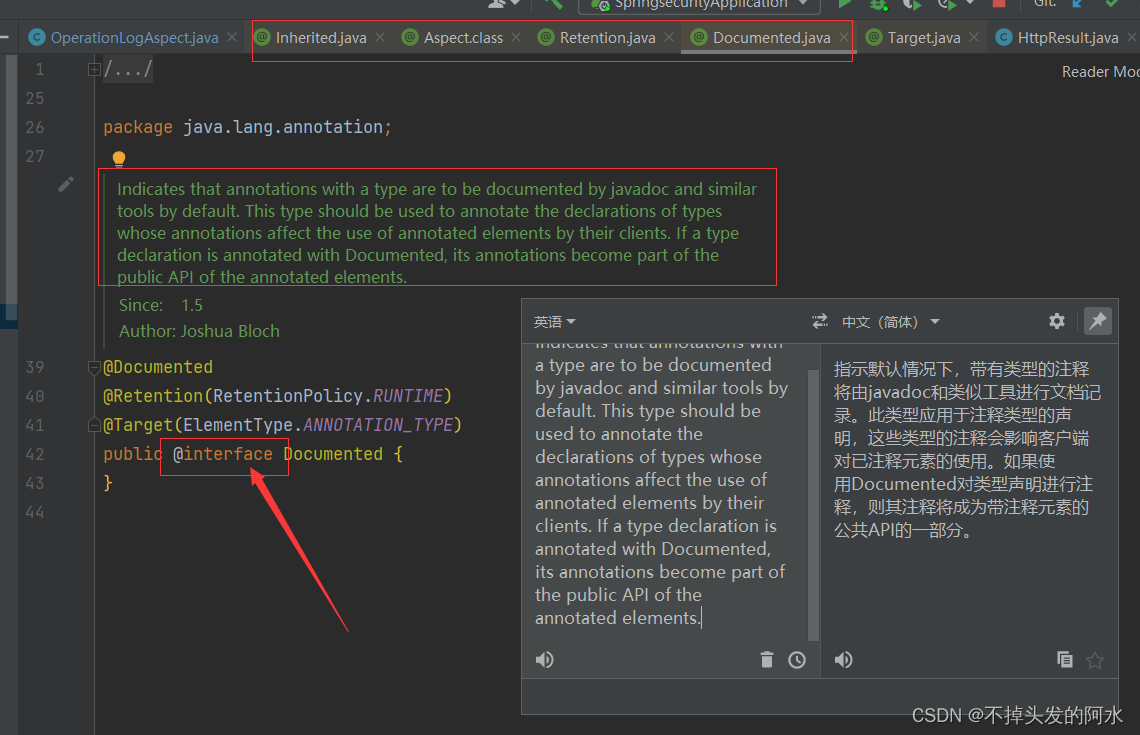Viewport: 1140px width, 735px height.
Task: Click the Chinese translation result text
Action: click(967, 449)
